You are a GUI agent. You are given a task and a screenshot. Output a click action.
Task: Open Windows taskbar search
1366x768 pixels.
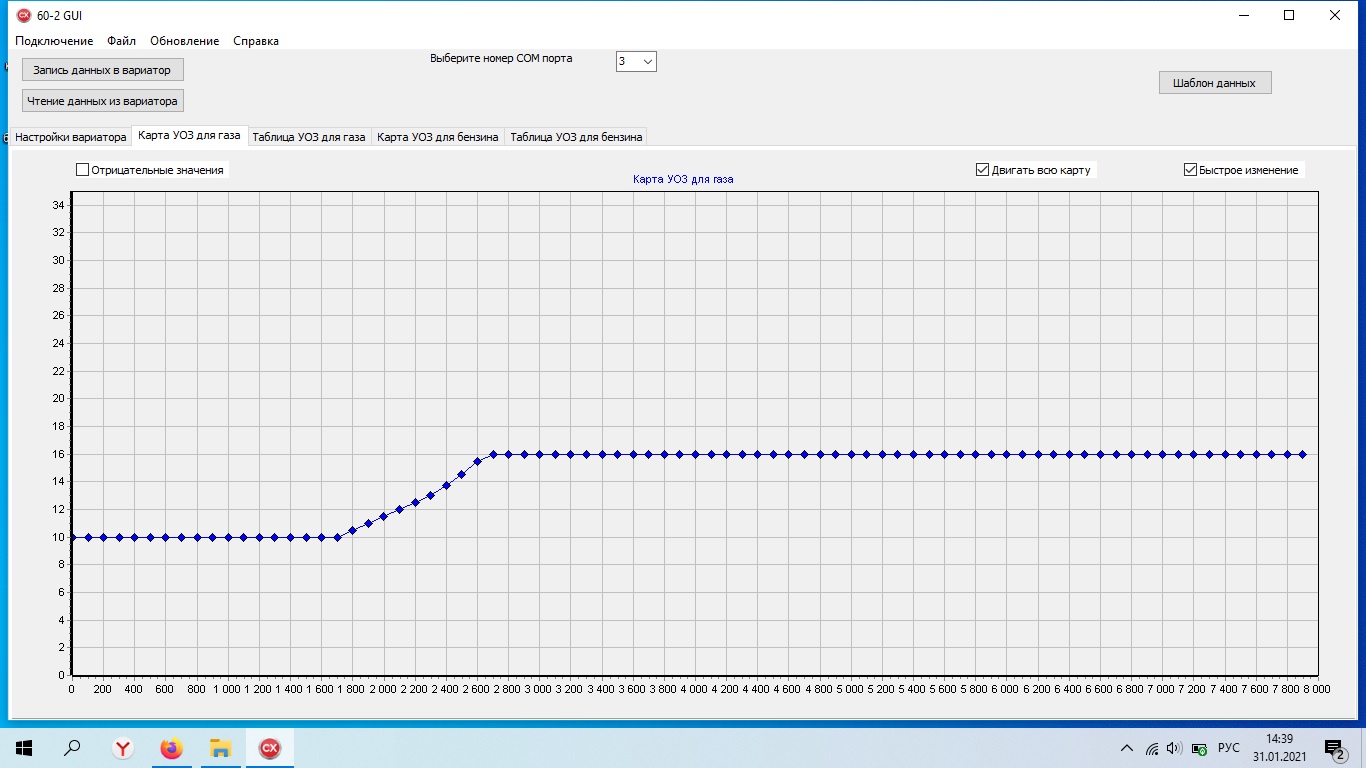[x=72, y=748]
